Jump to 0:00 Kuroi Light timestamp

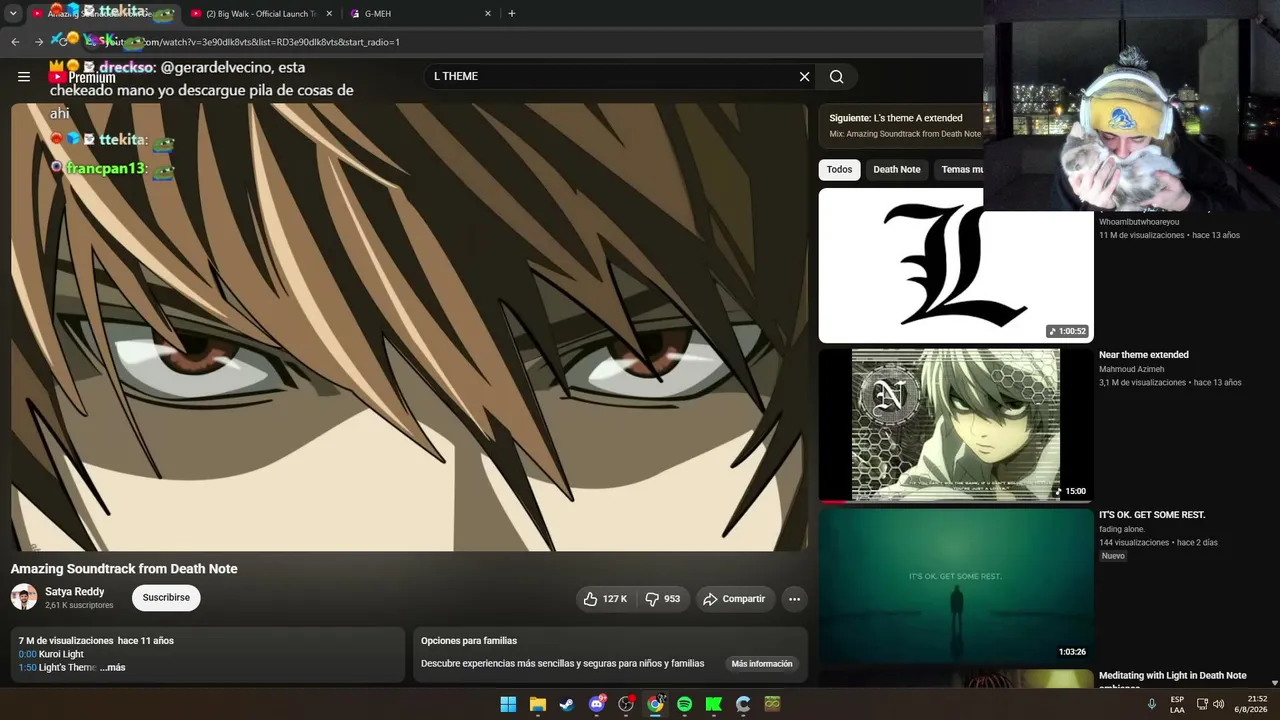pyautogui.click(x=27, y=654)
